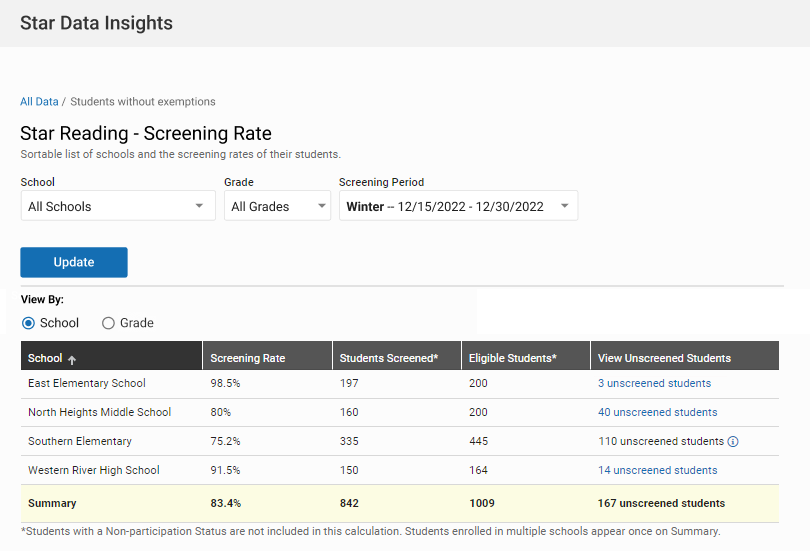
Task: Go to All Data breadcrumb link
Action: coord(39,102)
